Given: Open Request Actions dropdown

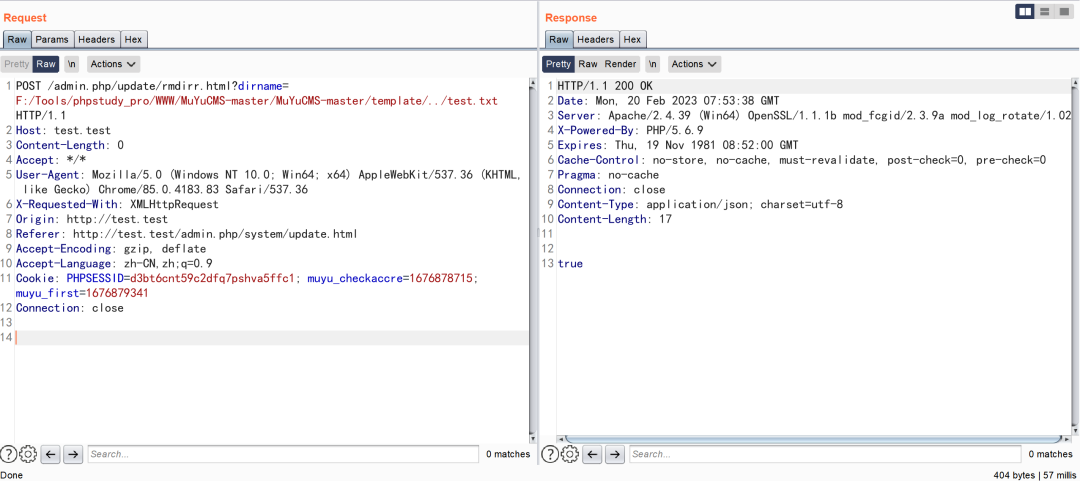Looking at the screenshot, I should pyautogui.click(x=114, y=64).
